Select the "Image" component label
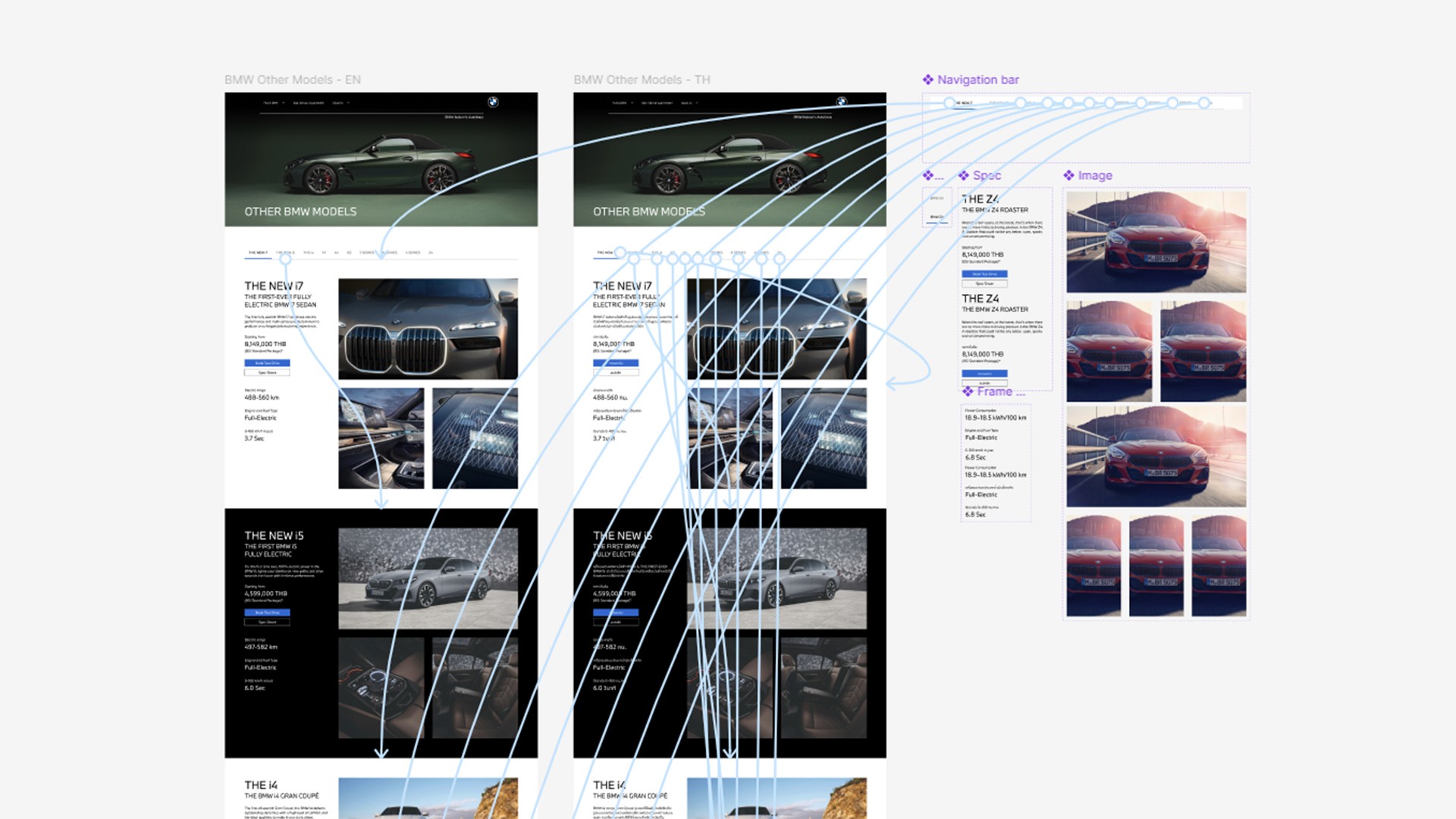The image size is (1456, 819). coord(1095,175)
